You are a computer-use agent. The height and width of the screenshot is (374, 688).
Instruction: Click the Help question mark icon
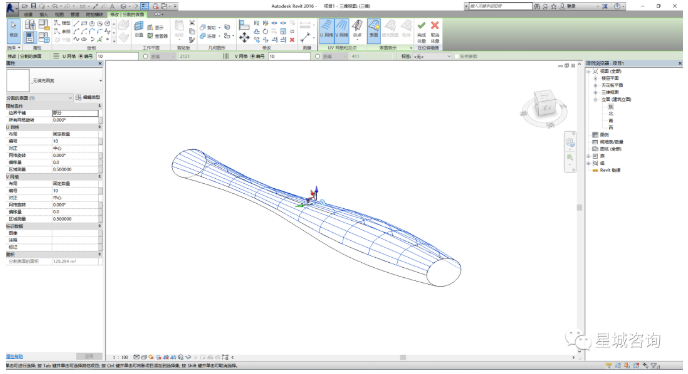(x=617, y=6)
